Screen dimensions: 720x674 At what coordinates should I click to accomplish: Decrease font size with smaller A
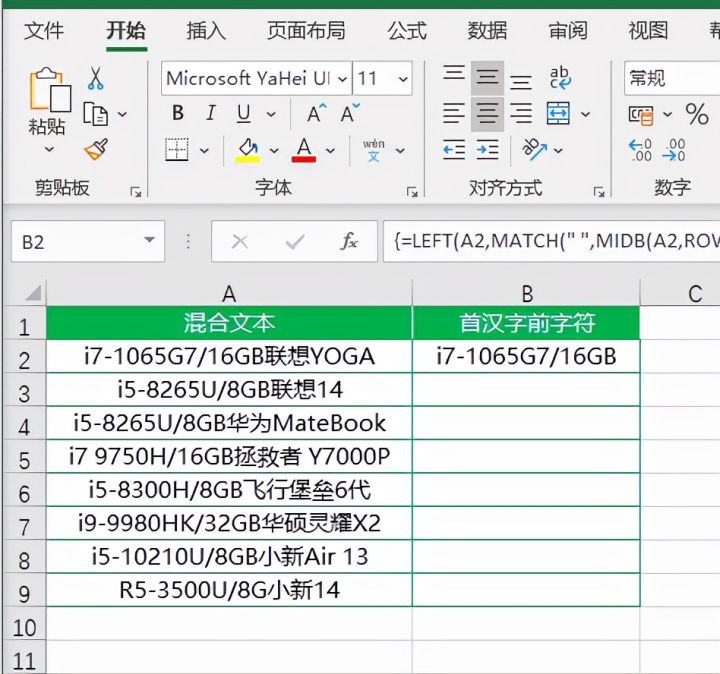pyautogui.click(x=350, y=113)
